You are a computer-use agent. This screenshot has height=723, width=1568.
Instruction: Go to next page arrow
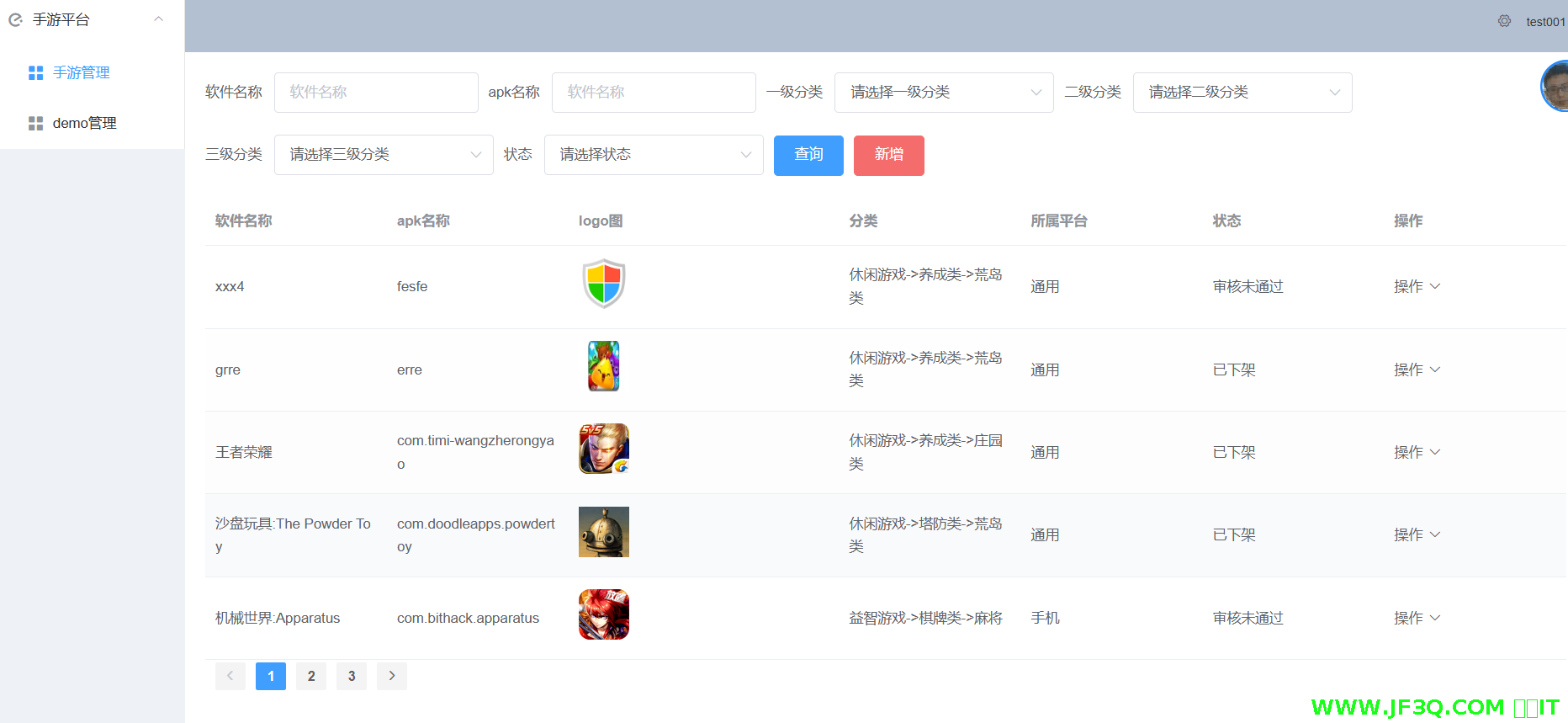(392, 676)
